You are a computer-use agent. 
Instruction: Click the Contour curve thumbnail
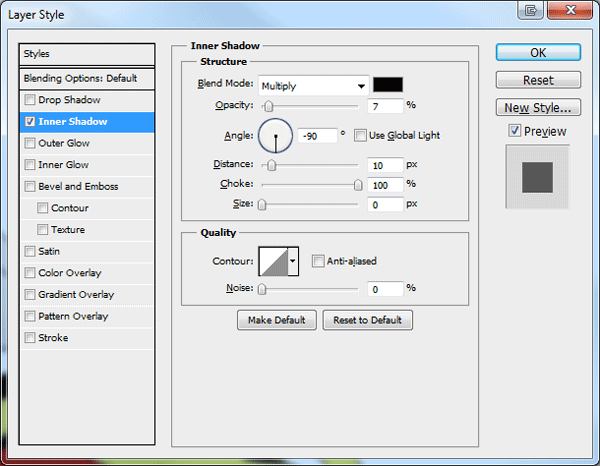(274, 261)
